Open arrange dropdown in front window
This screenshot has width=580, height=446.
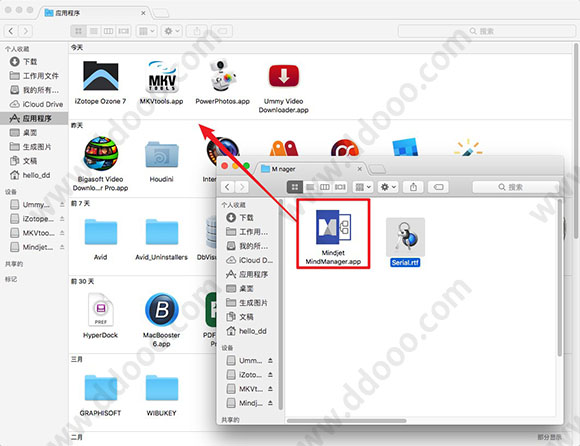(362, 187)
